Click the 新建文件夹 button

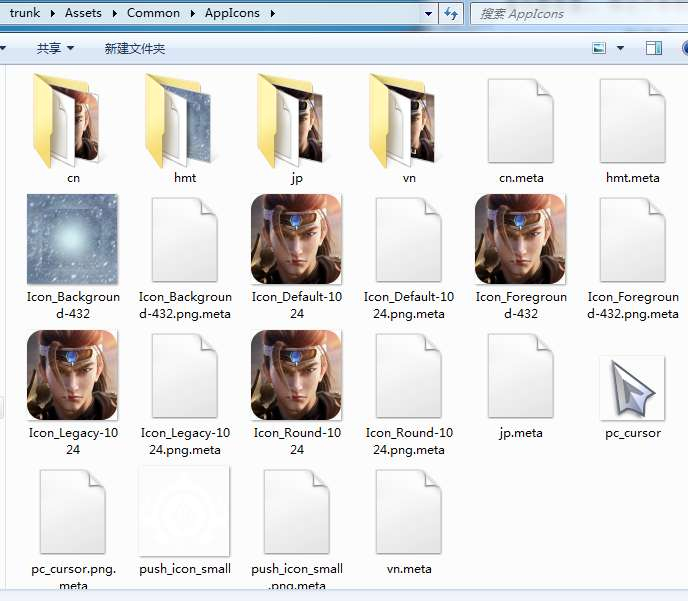pyautogui.click(x=135, y=48)
